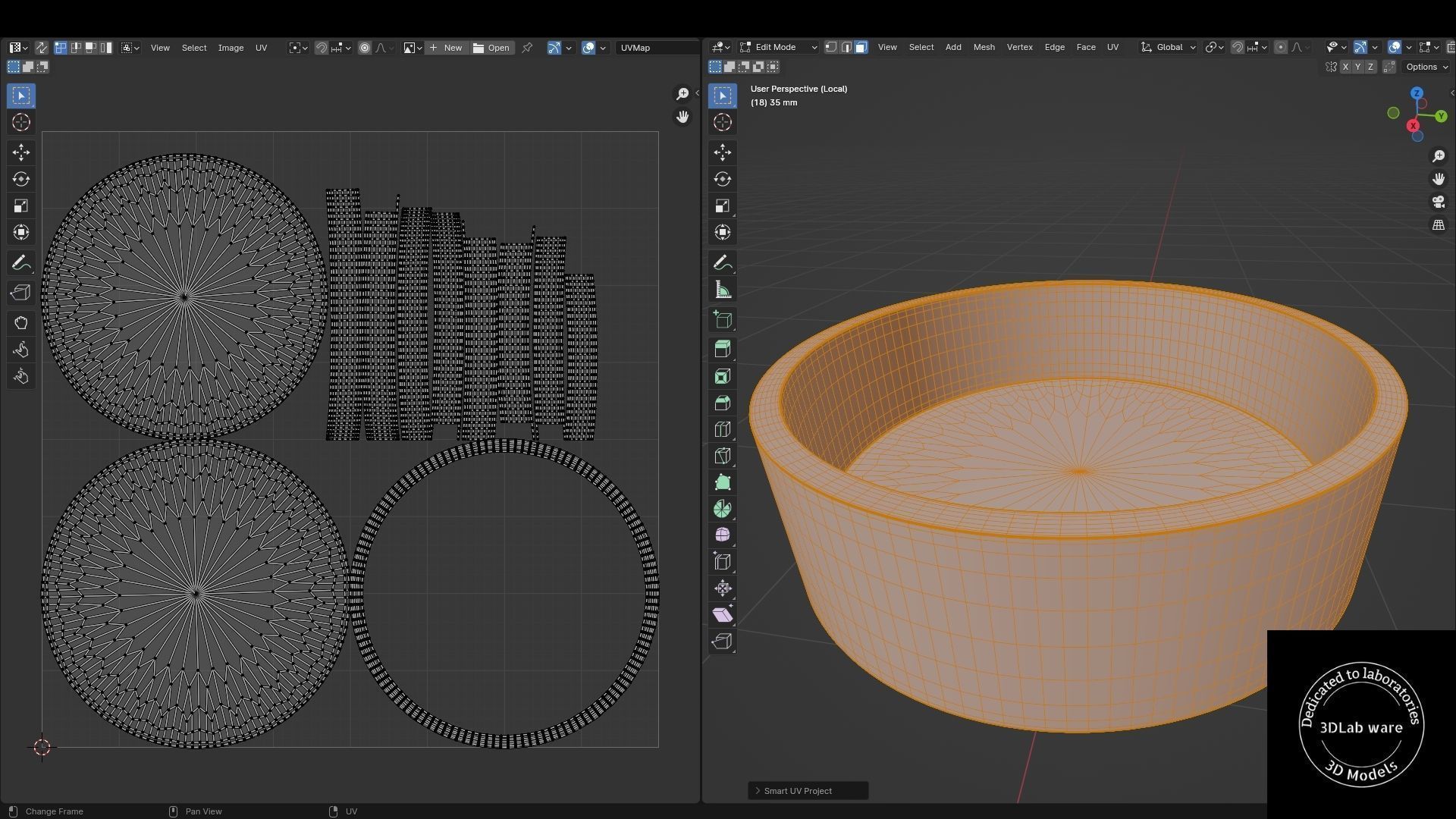Viewport: 1456px width, 819px height.
Task: Click the pan hand icon in 3D viewport
Action: click(x=1438, y=179)
